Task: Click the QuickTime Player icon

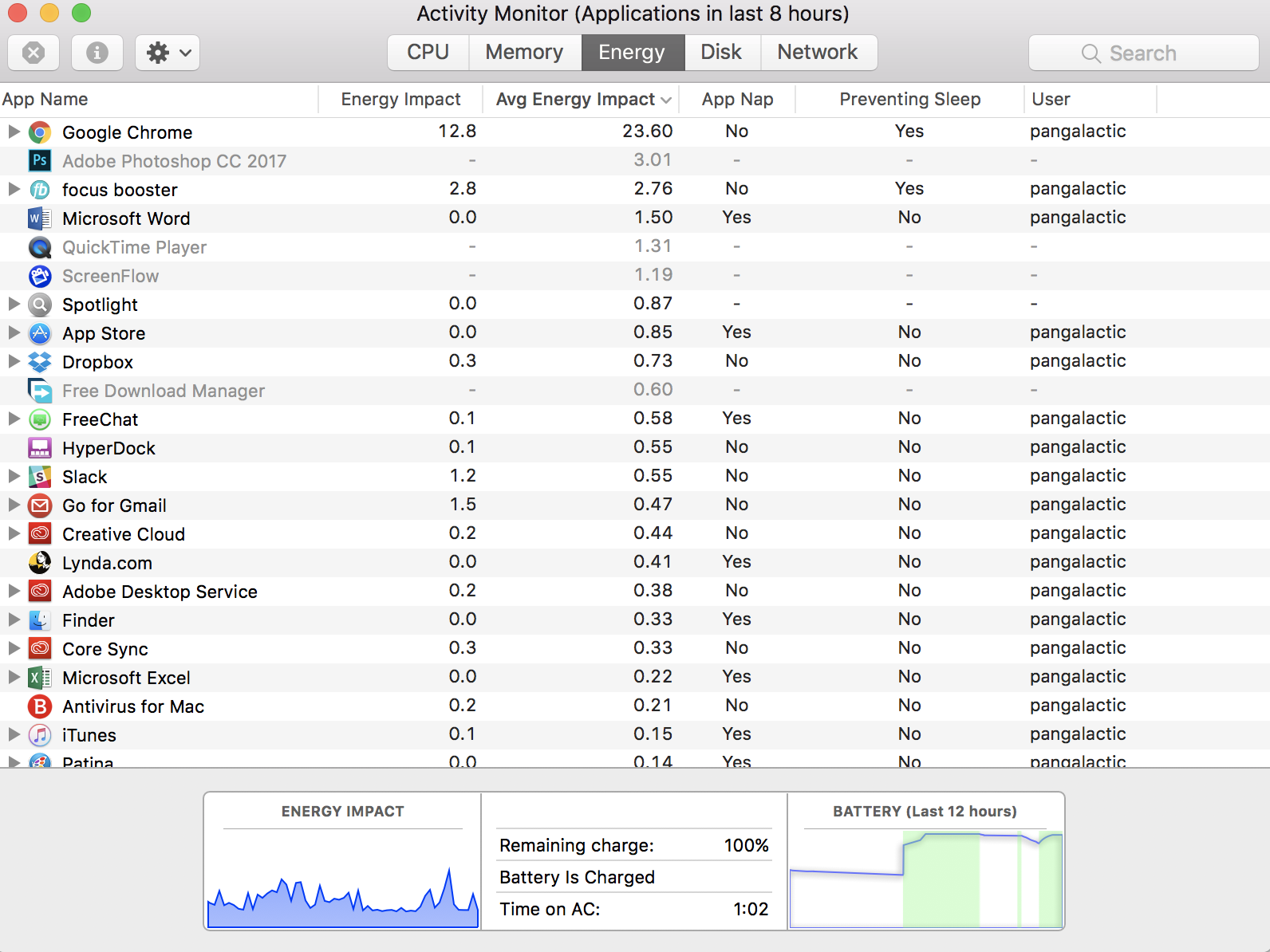Action: click(x=40, y=247)
